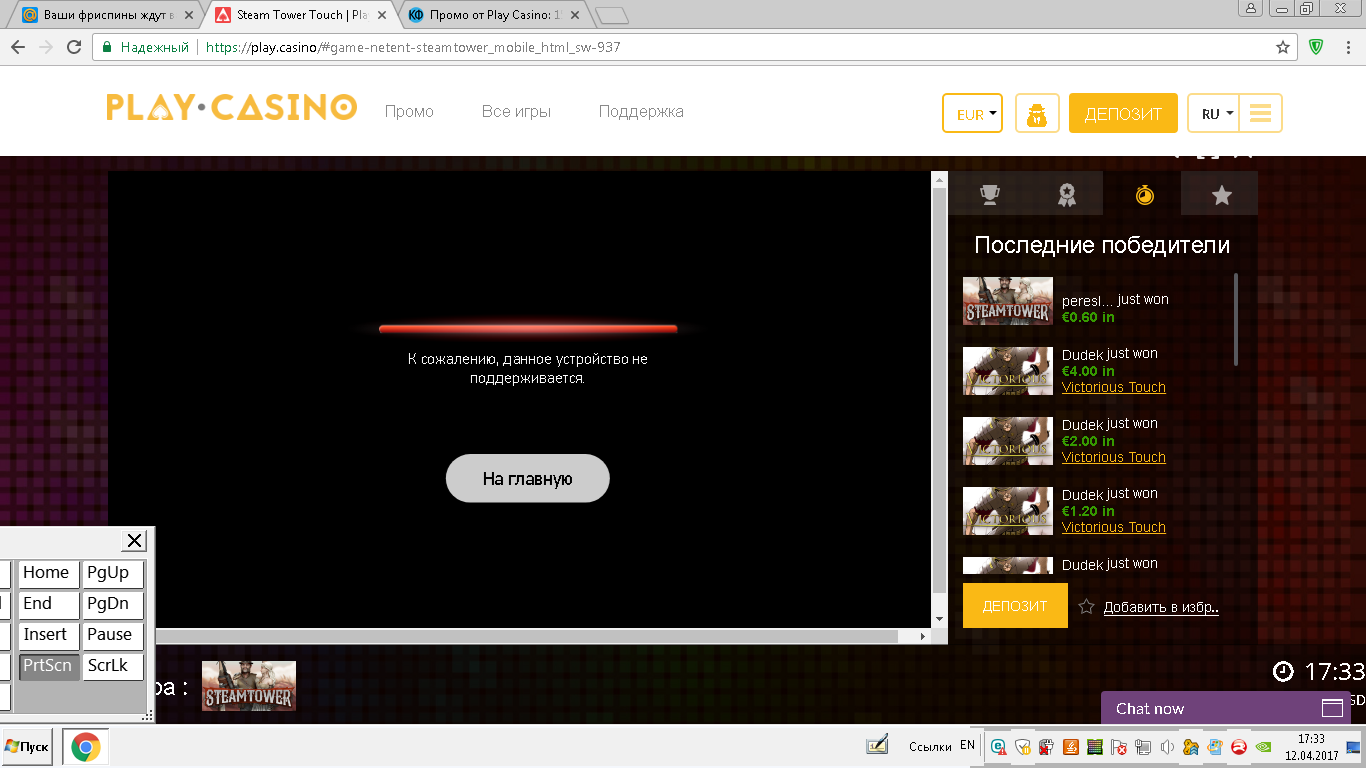Open the Chrome three-dot menu
Screen dimensions: 1366x768
[x=1347, y=47]
